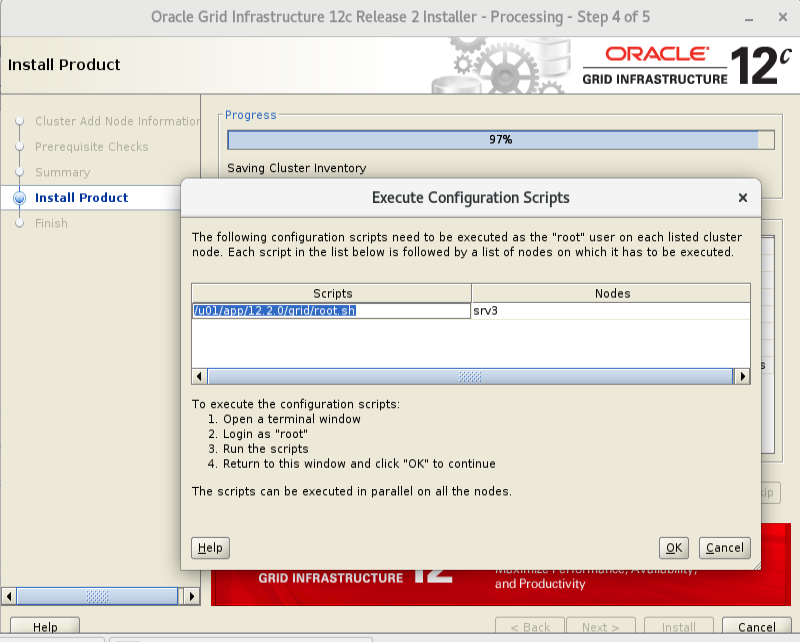This screenshot has height=642, width=800.
Task: Click Cancel in the scripts dialog
Action: tap(724, 548)
